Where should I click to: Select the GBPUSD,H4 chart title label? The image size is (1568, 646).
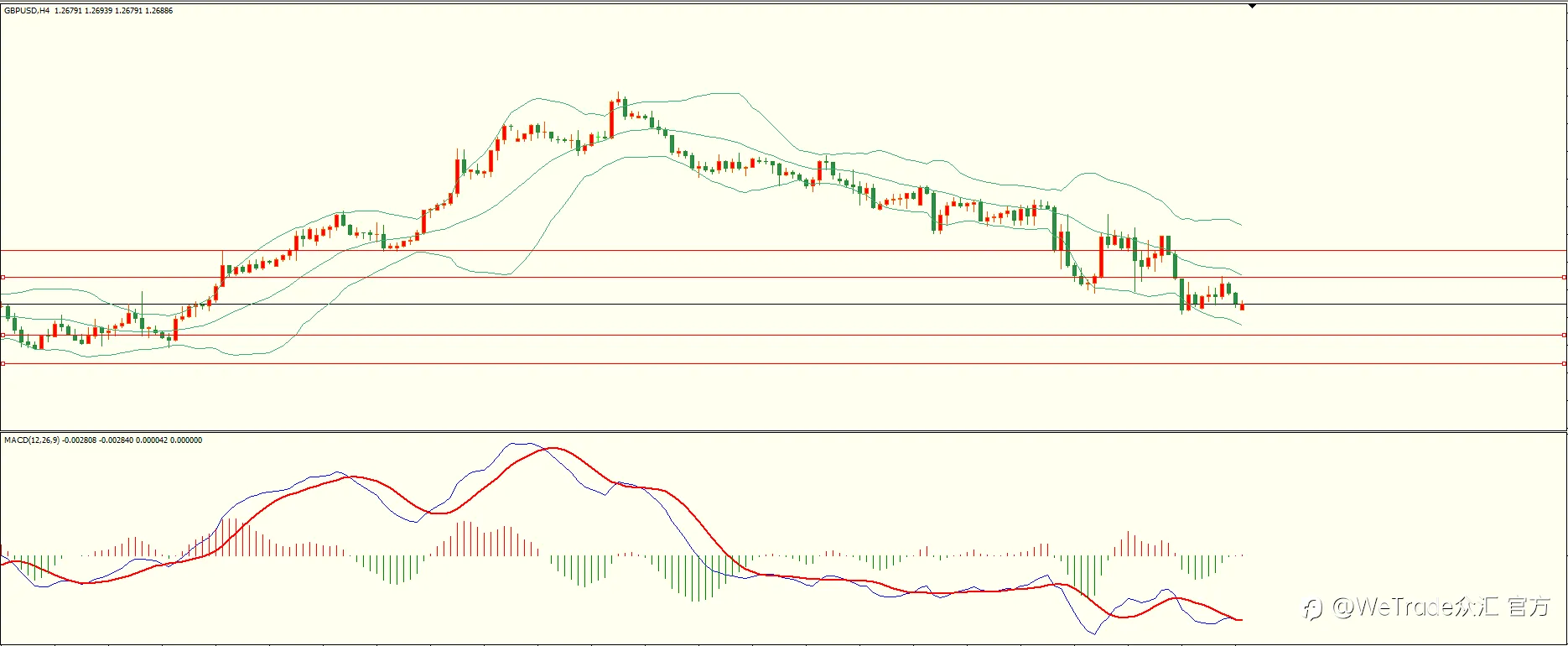click(27, 11)
